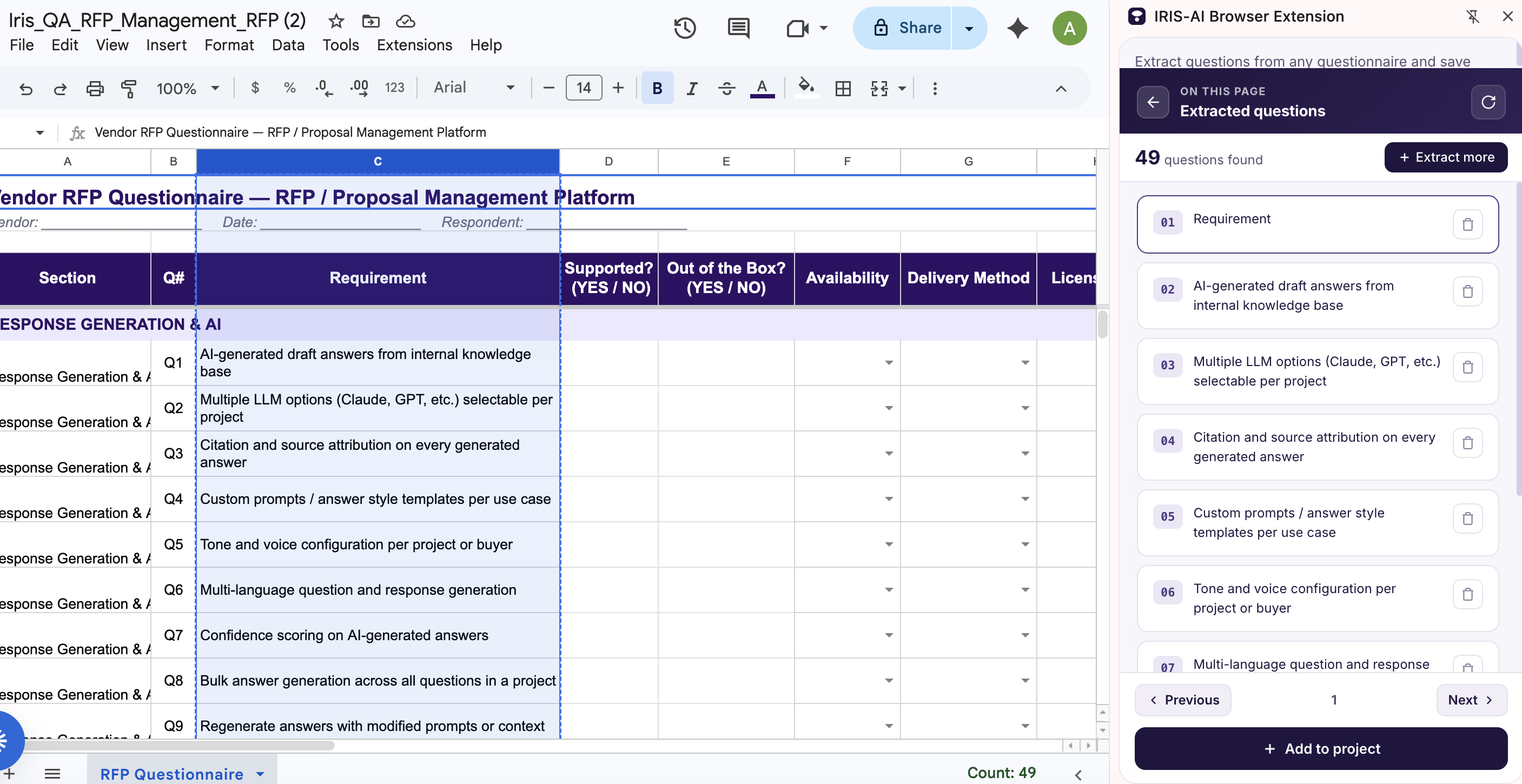Increase decimal places
This screenshot has height=784, width=1522.
coord(359,88)
